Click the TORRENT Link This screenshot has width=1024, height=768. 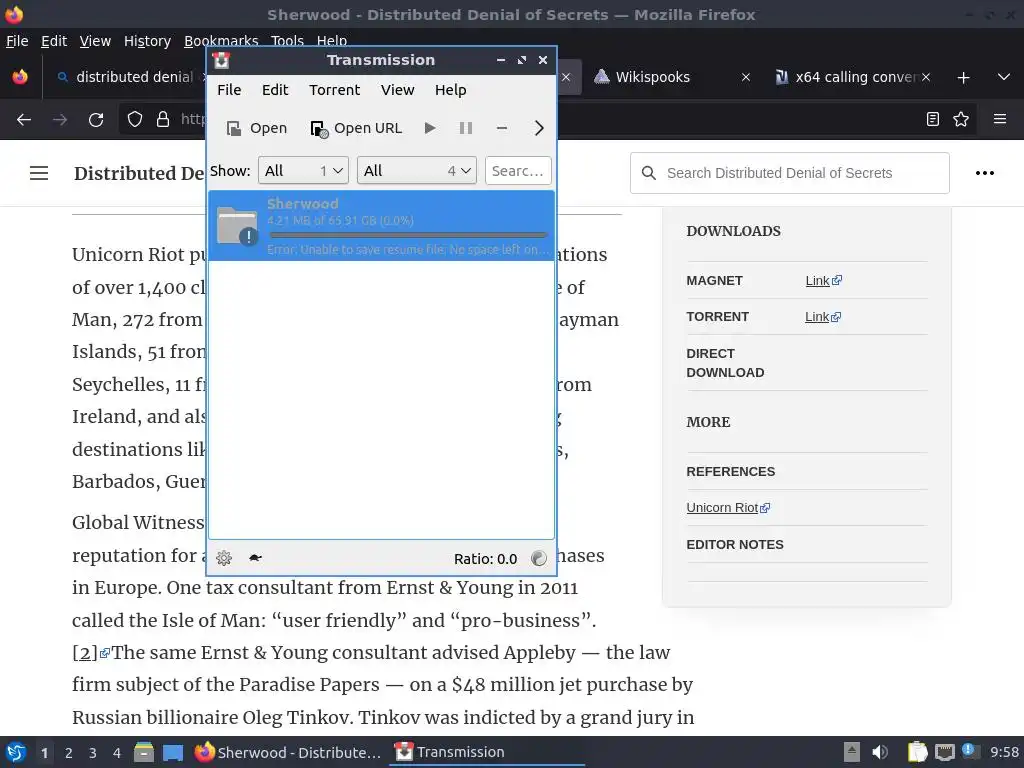[822, 317]
